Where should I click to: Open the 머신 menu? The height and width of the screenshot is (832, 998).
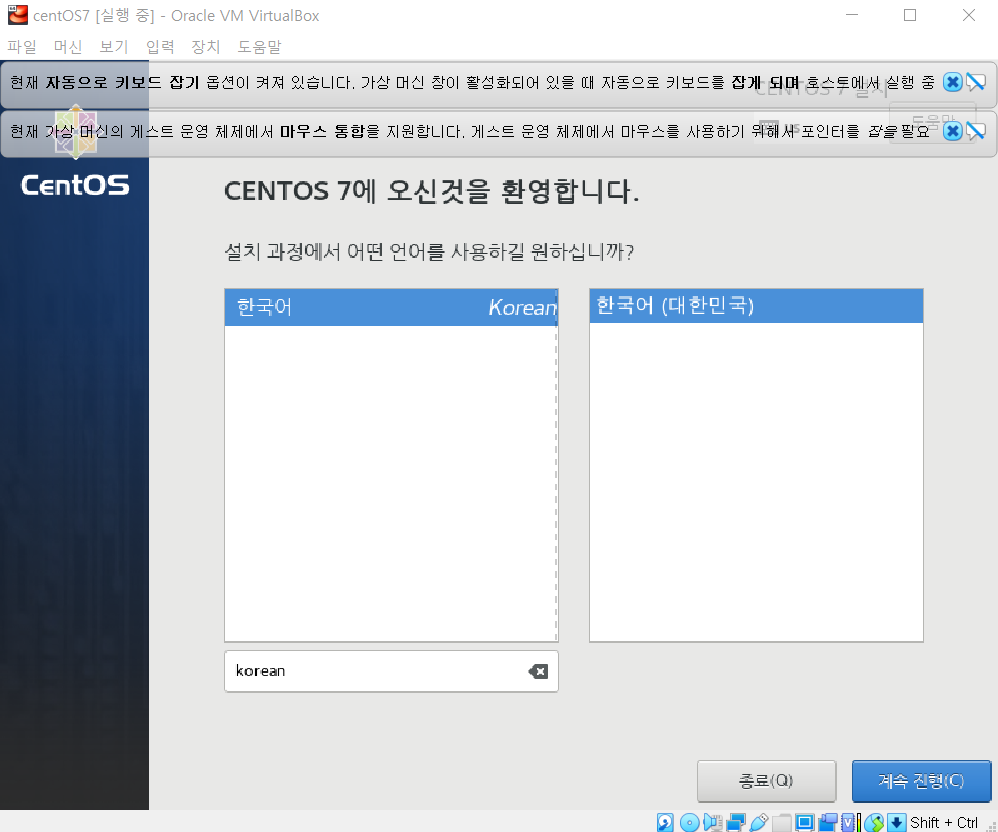(68, 46)
